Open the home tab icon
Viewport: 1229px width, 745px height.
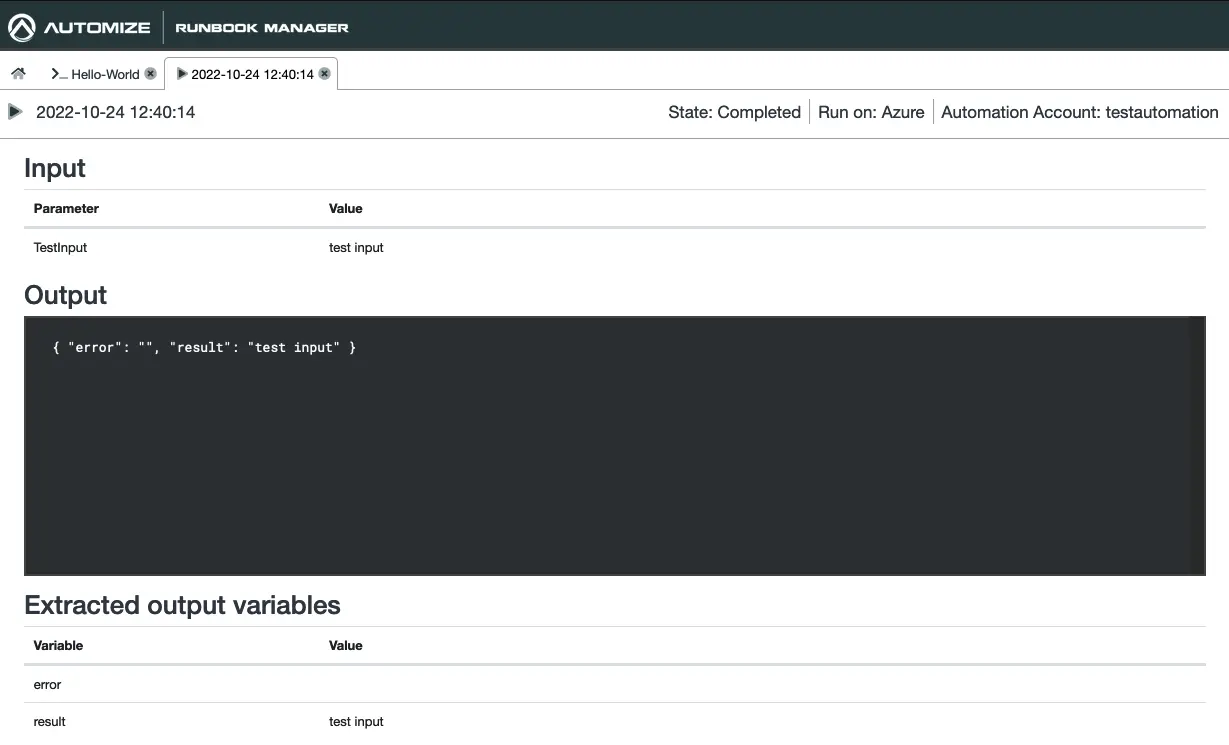[x=18, y=74]
